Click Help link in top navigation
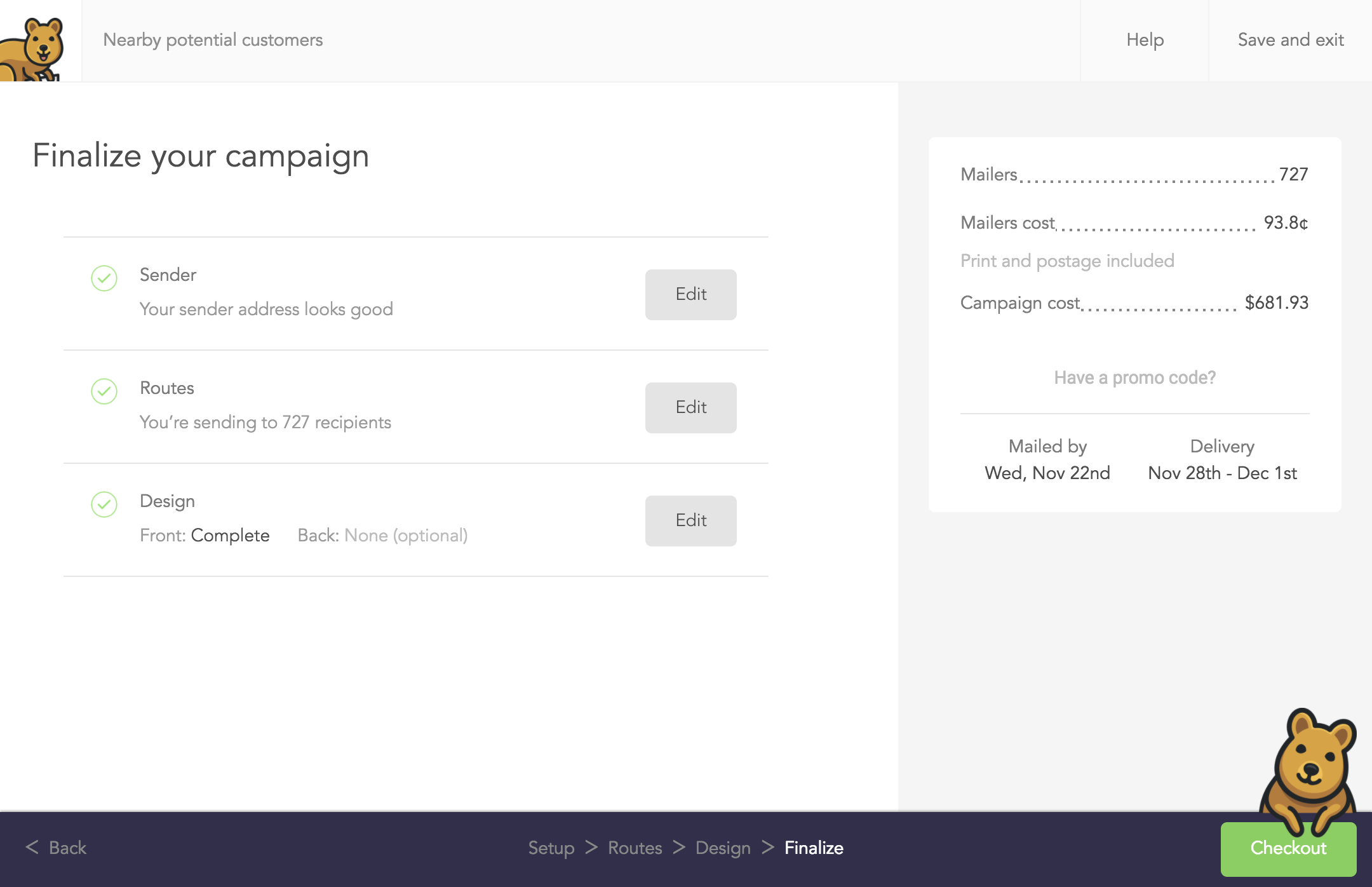Viewport: 1372px width, 887px height. (1144, 40)
